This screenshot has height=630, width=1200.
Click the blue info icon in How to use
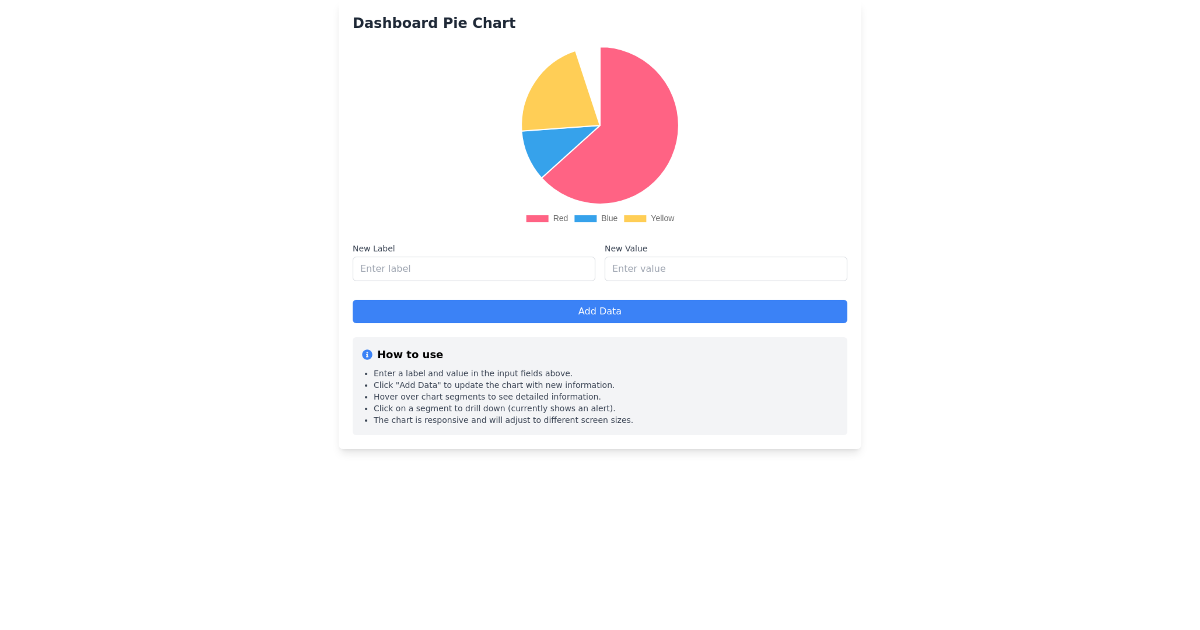tap(366, 354)
